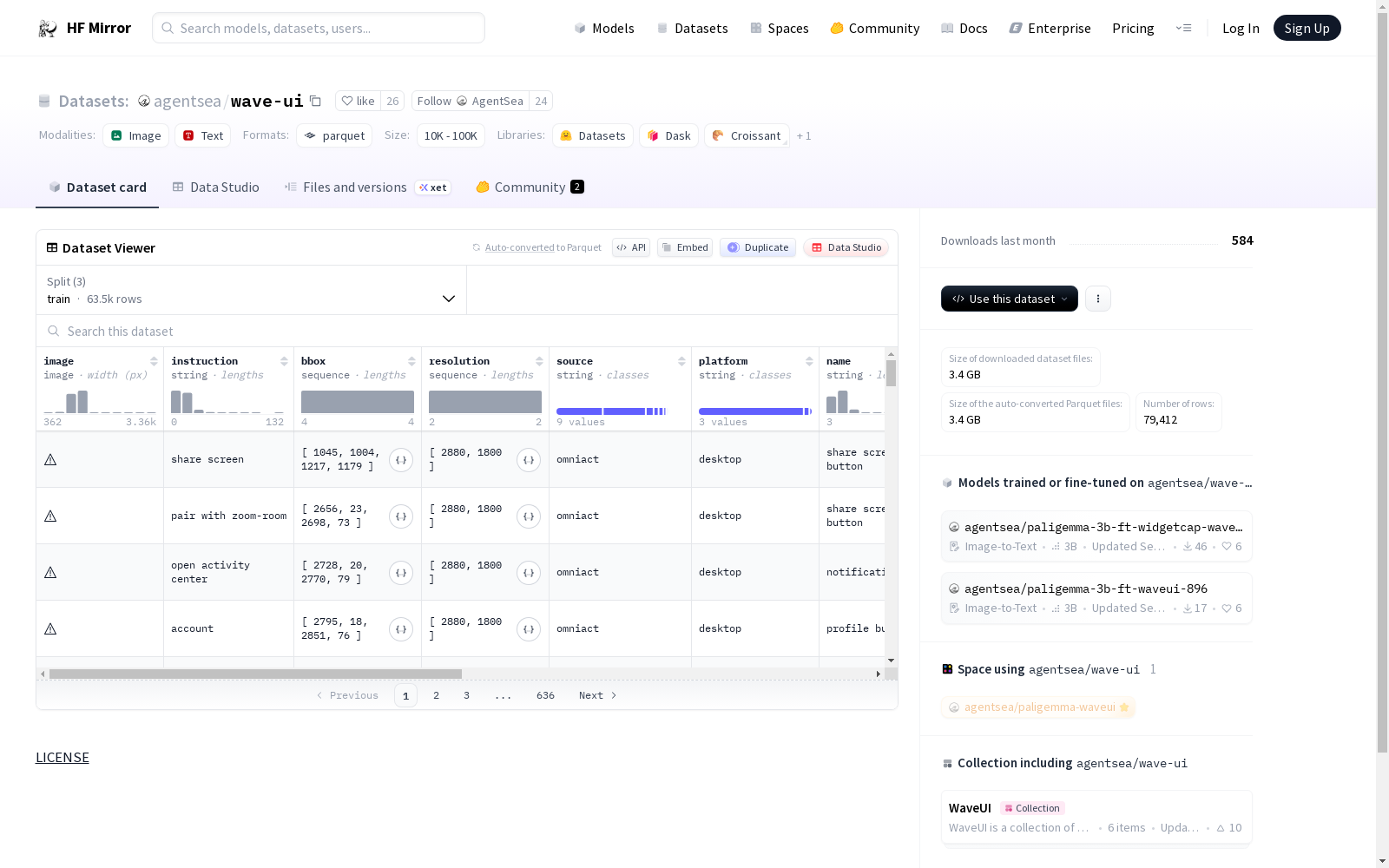Click the table horizontal scrollbar thumb

coord(255,674)
